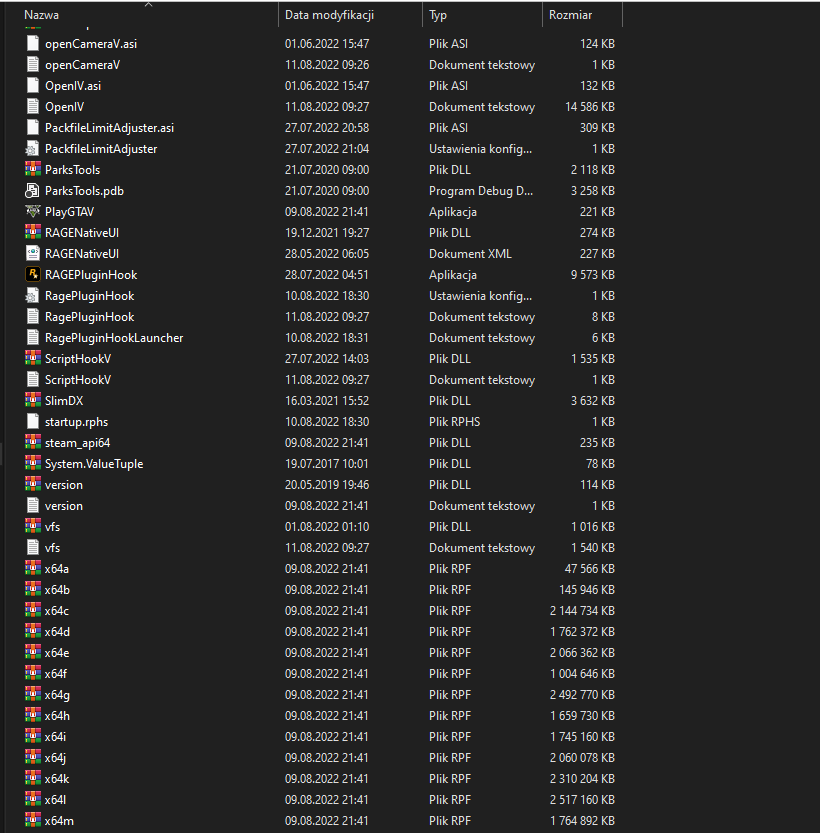Click the date 20.05.2019 19:46
This screenshot has width=820, height=833.
point(327,484)
